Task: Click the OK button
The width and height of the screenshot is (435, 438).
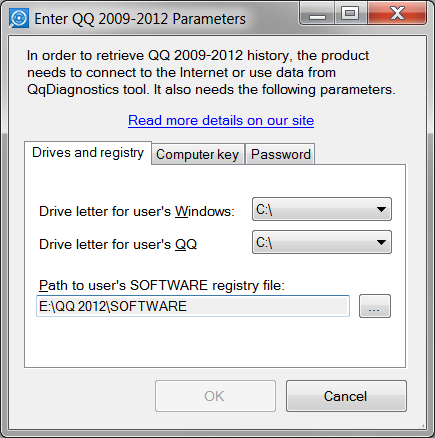Action: pyautogui.click(x=215, y=396)
